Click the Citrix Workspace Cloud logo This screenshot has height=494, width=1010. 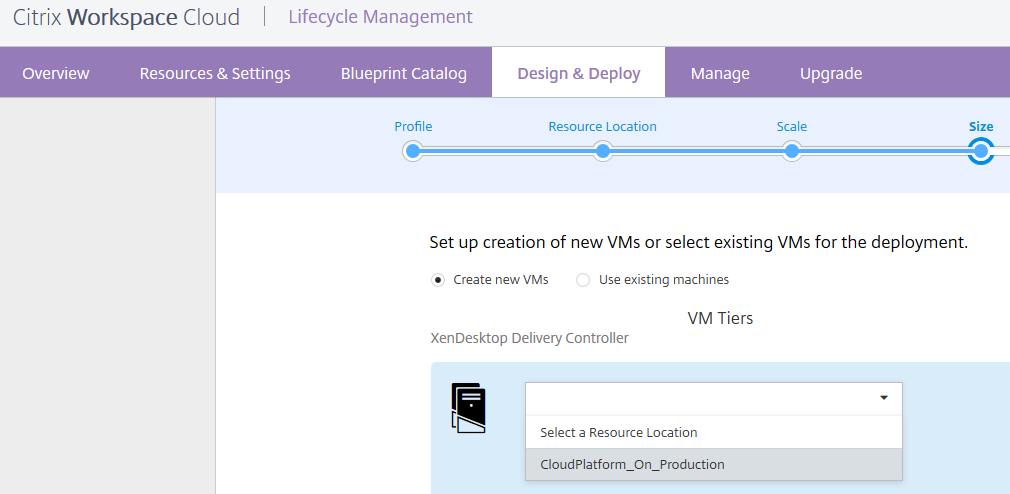click(x=126, y=18)
